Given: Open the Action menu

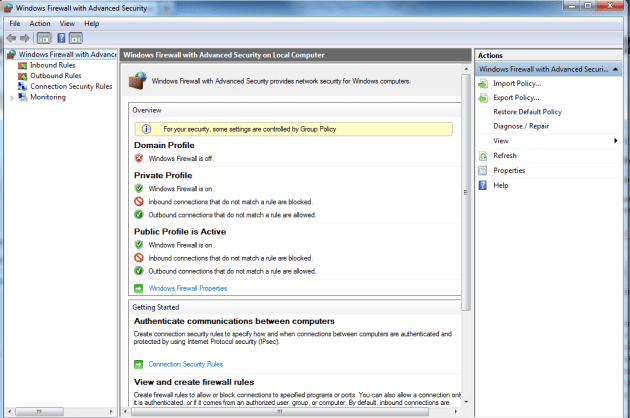Looking at the screenshot, I should coord(40,24).
